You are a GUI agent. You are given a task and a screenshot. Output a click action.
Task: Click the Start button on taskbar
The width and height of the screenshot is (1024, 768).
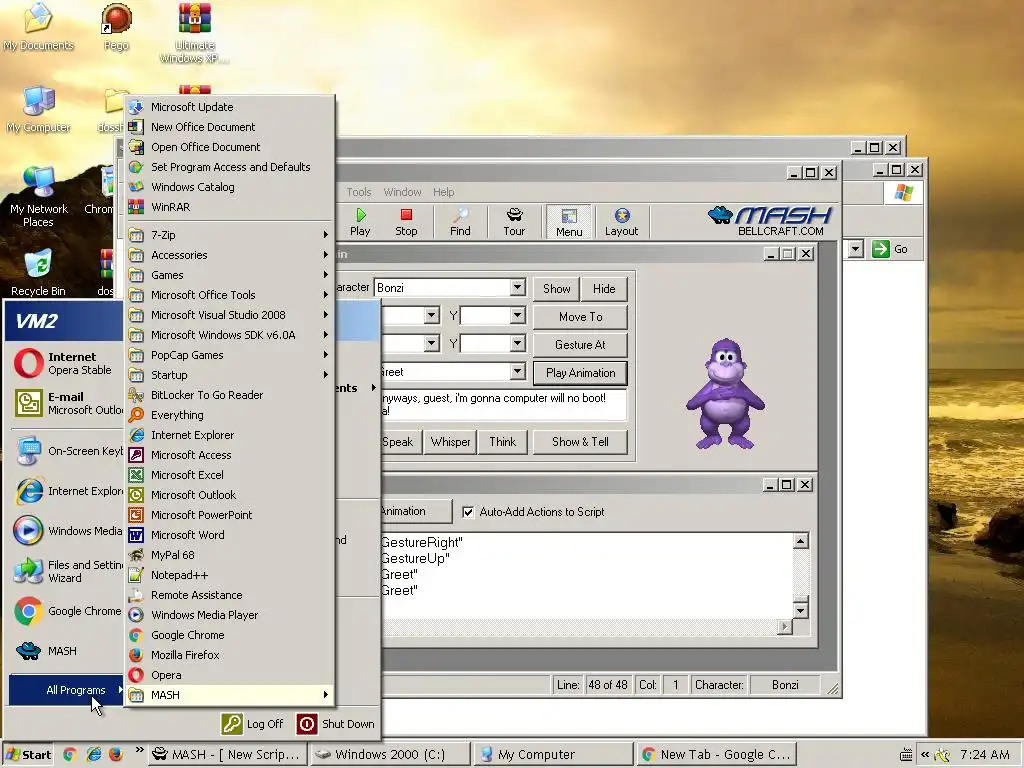click(27, 754)
